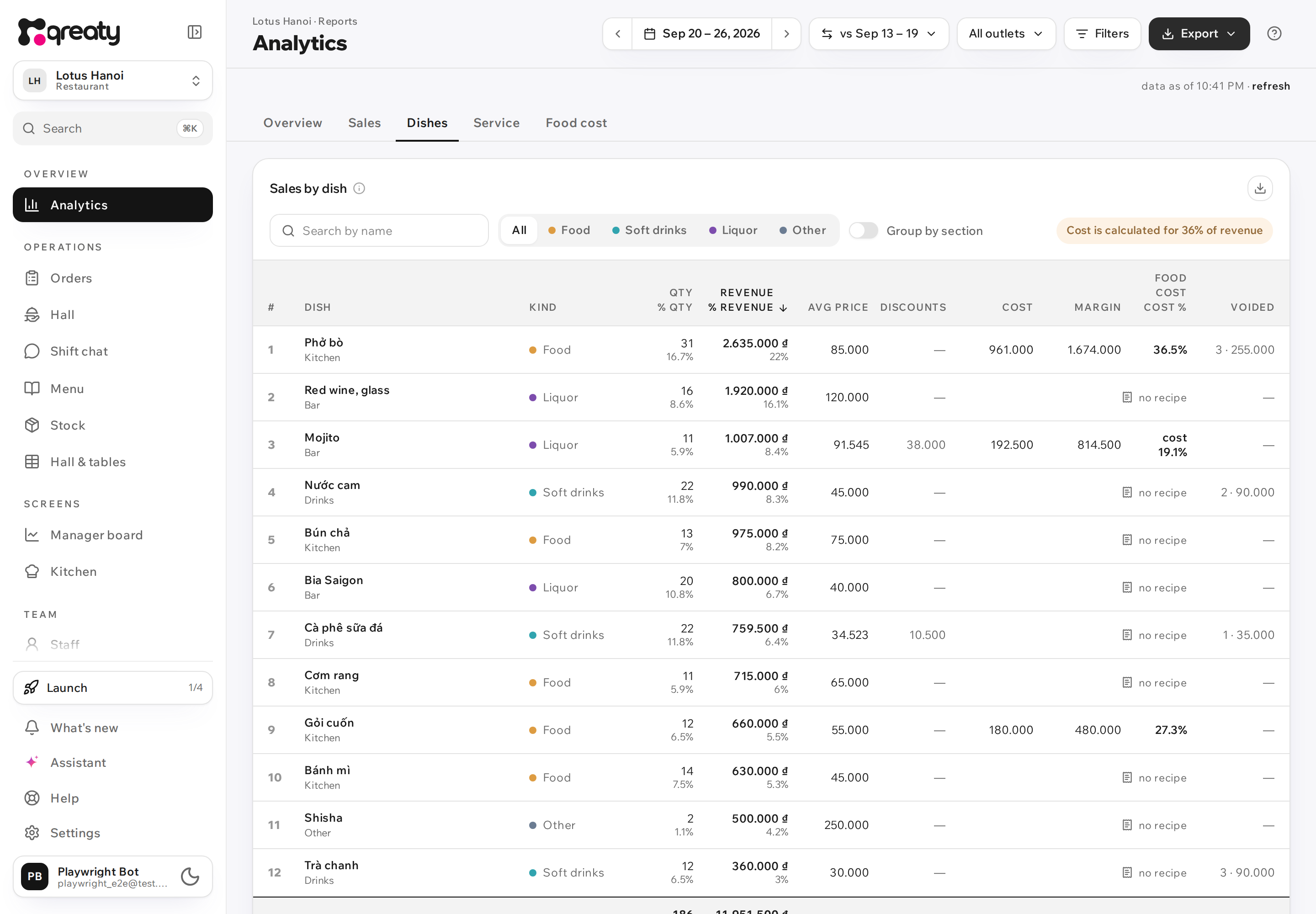This screenshot has height=914, width=1316.
Task: Go to next date range
Action: [x=786, y=34]
